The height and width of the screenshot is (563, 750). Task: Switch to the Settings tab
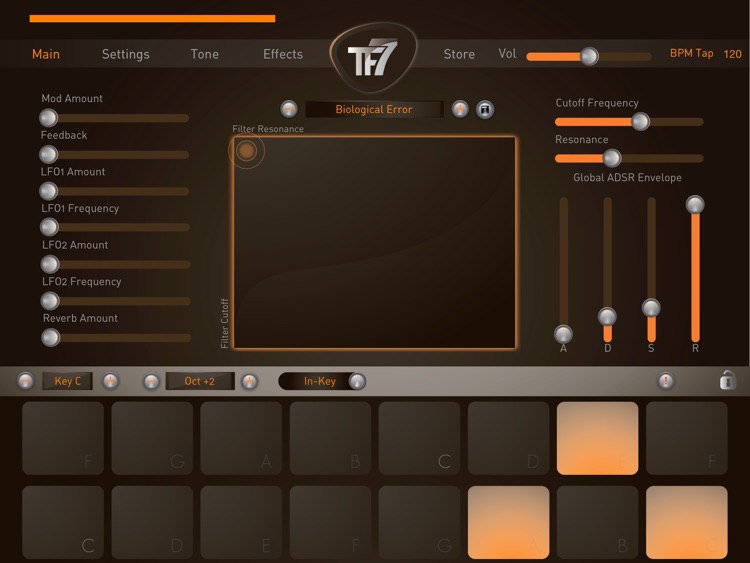pos(125,54)
